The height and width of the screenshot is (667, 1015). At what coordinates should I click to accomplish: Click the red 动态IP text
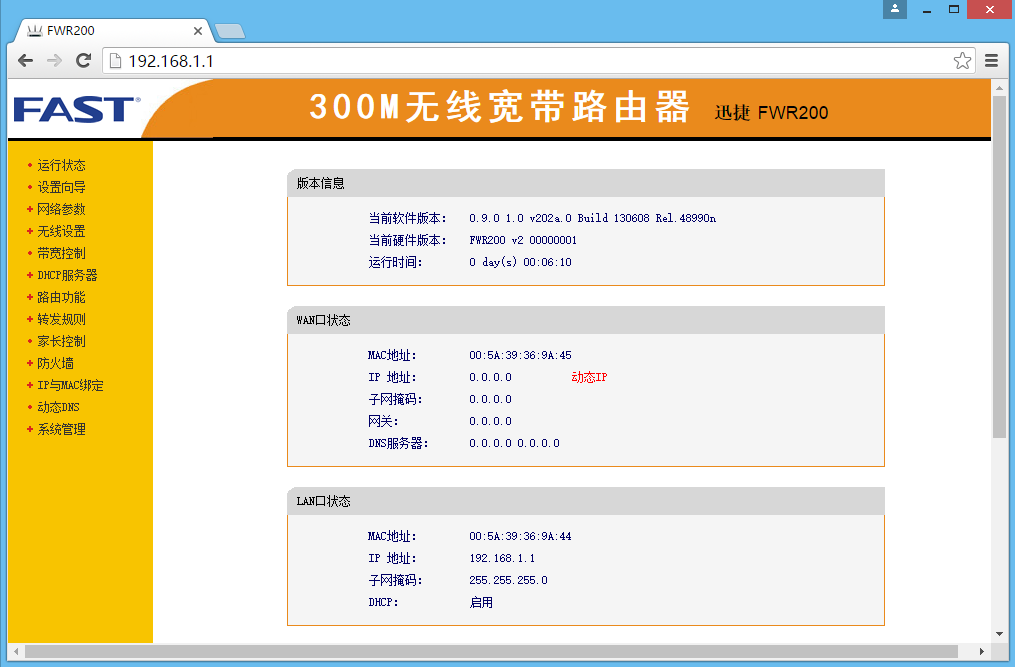[x=589, y=377]
